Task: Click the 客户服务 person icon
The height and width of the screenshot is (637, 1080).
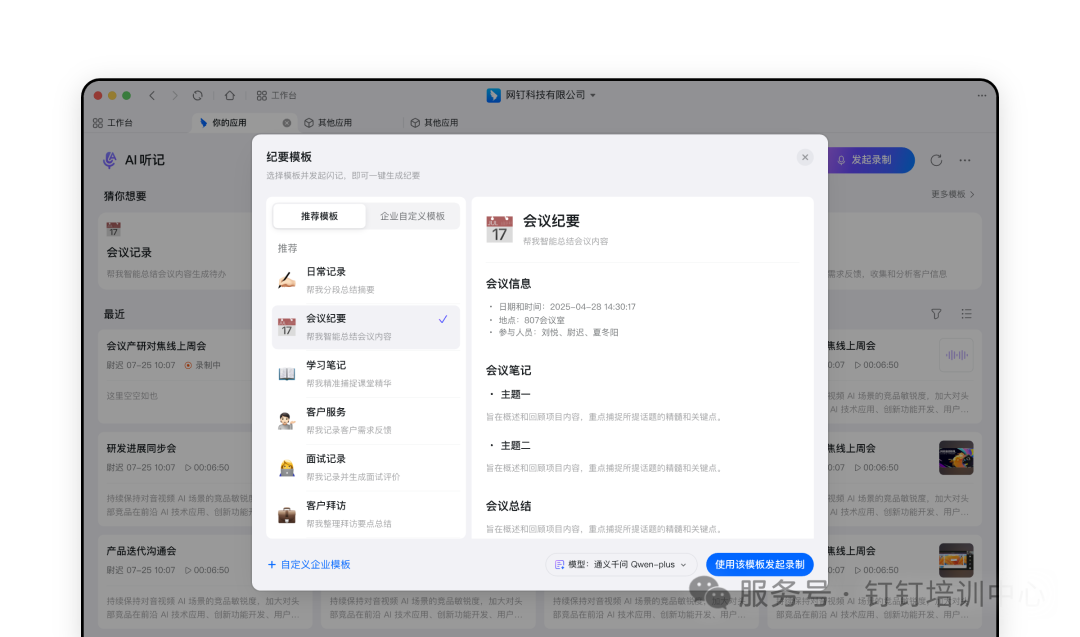Action: (287, 421)
